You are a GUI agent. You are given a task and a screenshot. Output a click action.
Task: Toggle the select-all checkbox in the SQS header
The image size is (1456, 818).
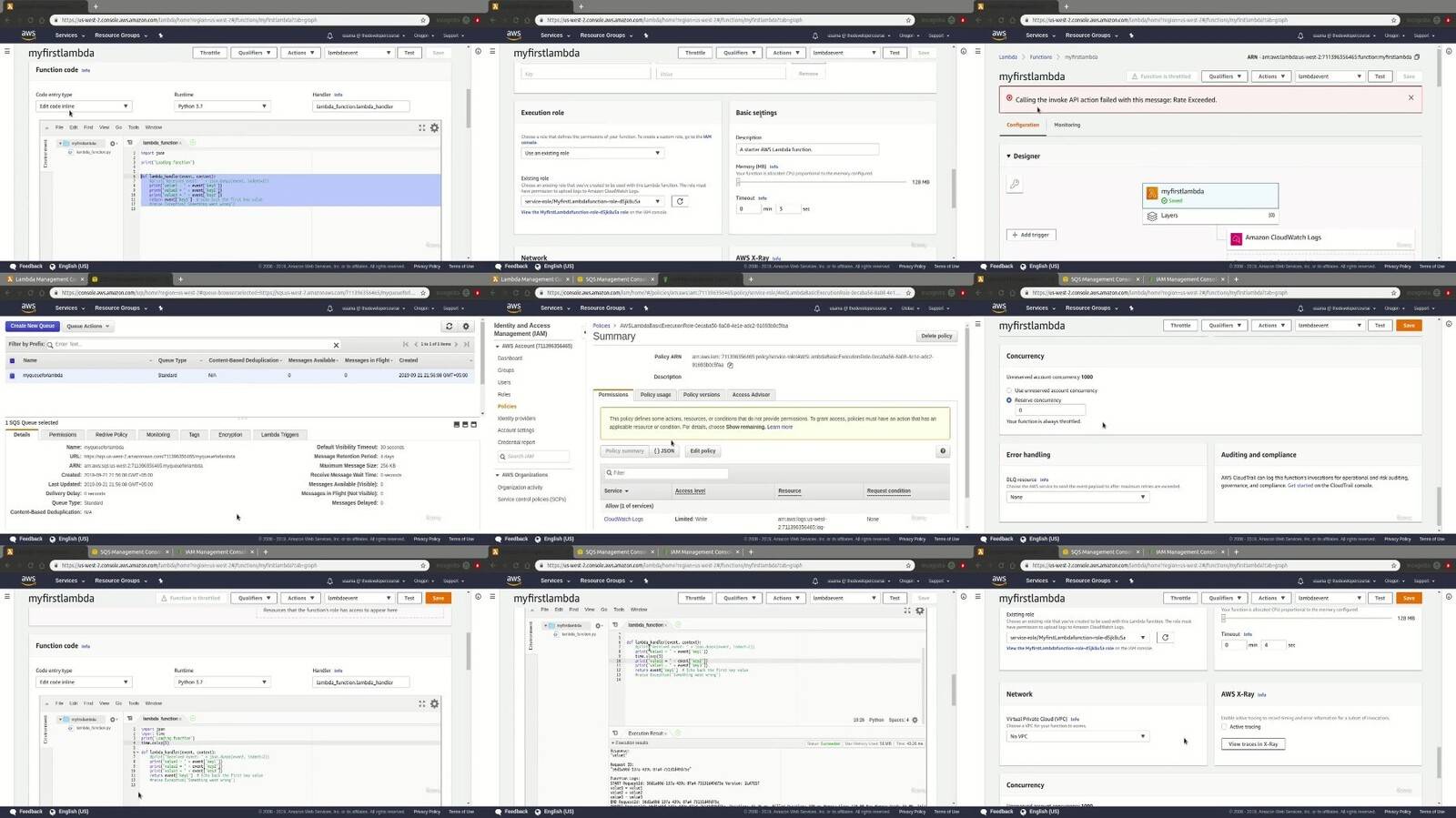point(12,360)
